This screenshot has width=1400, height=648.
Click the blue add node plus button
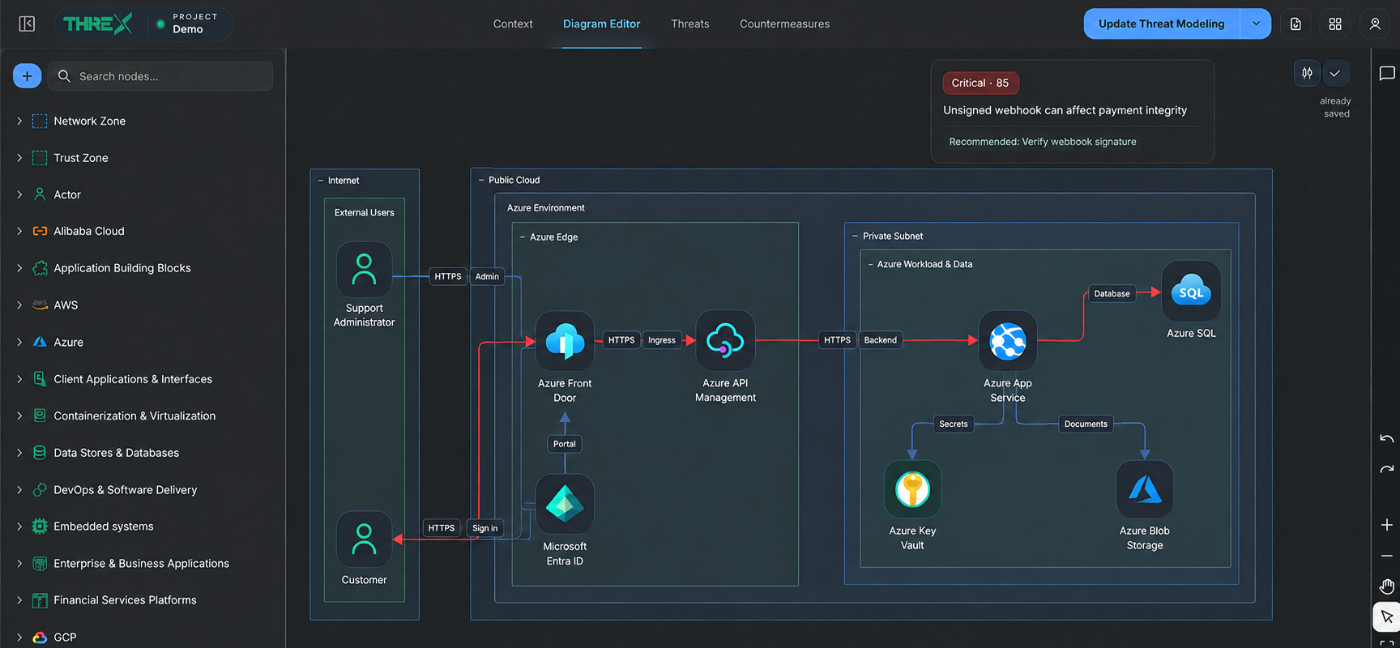click(27, 76)
